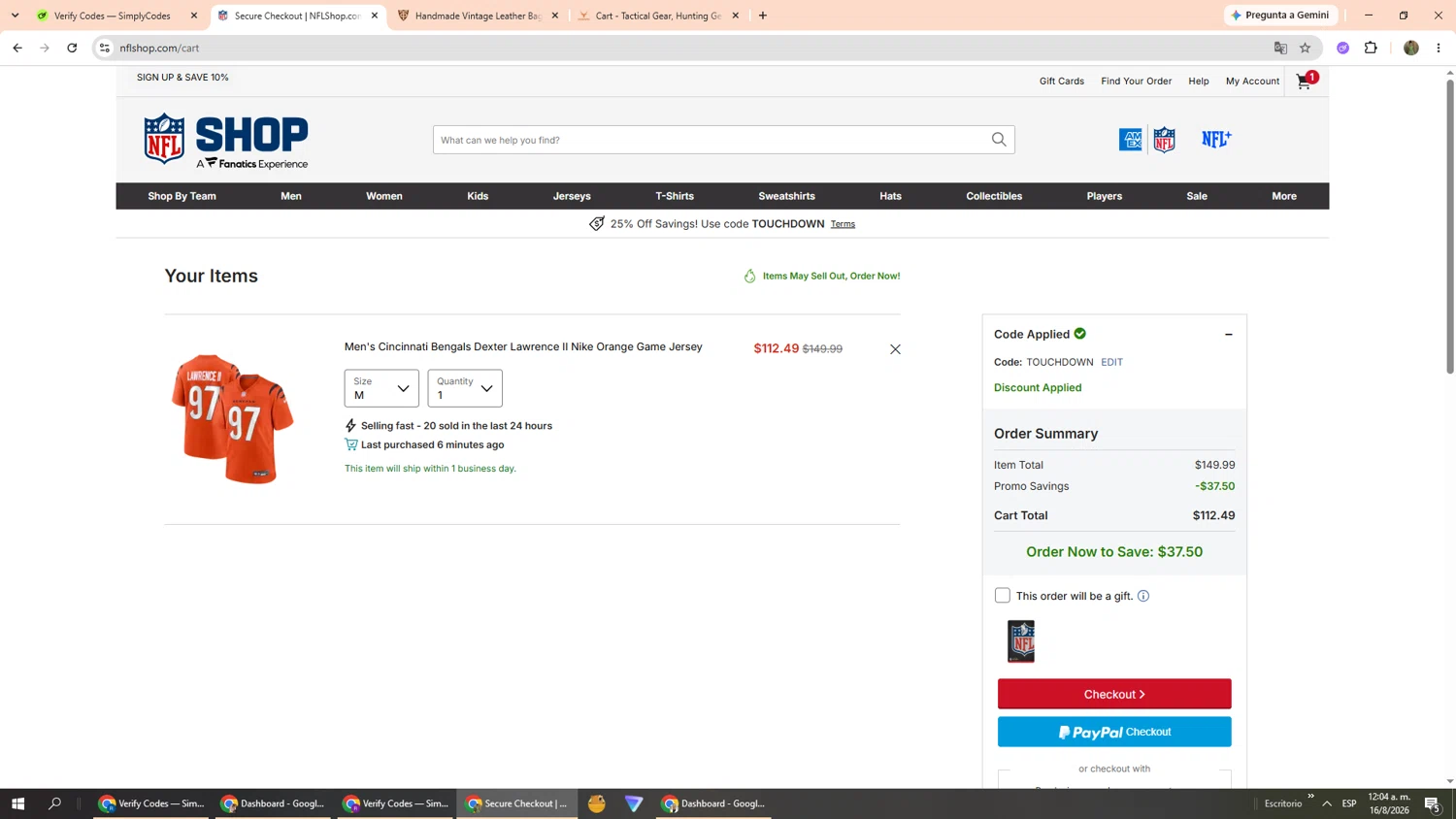Viewport: 1456px width, 819px height.
Task: Open the Collectibles menu
Action: pyautogui.click(x=994, y=196)
